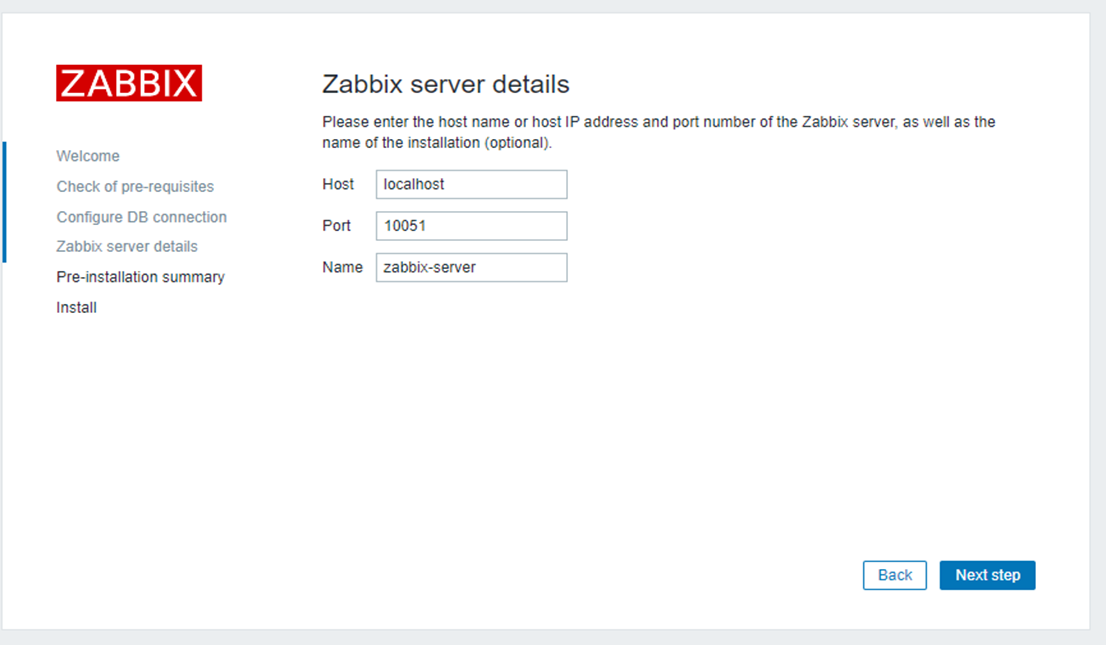Jump to Pre-installation summary step

[140, 277]
